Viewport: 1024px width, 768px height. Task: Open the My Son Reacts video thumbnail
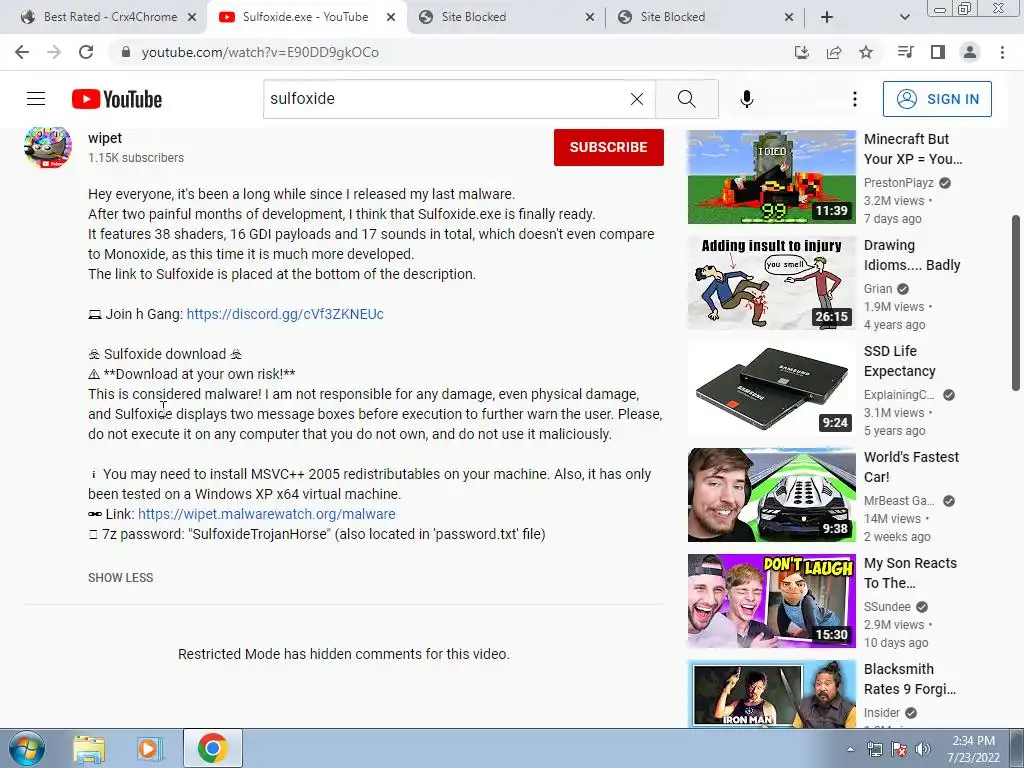click(x=771, y=601)
